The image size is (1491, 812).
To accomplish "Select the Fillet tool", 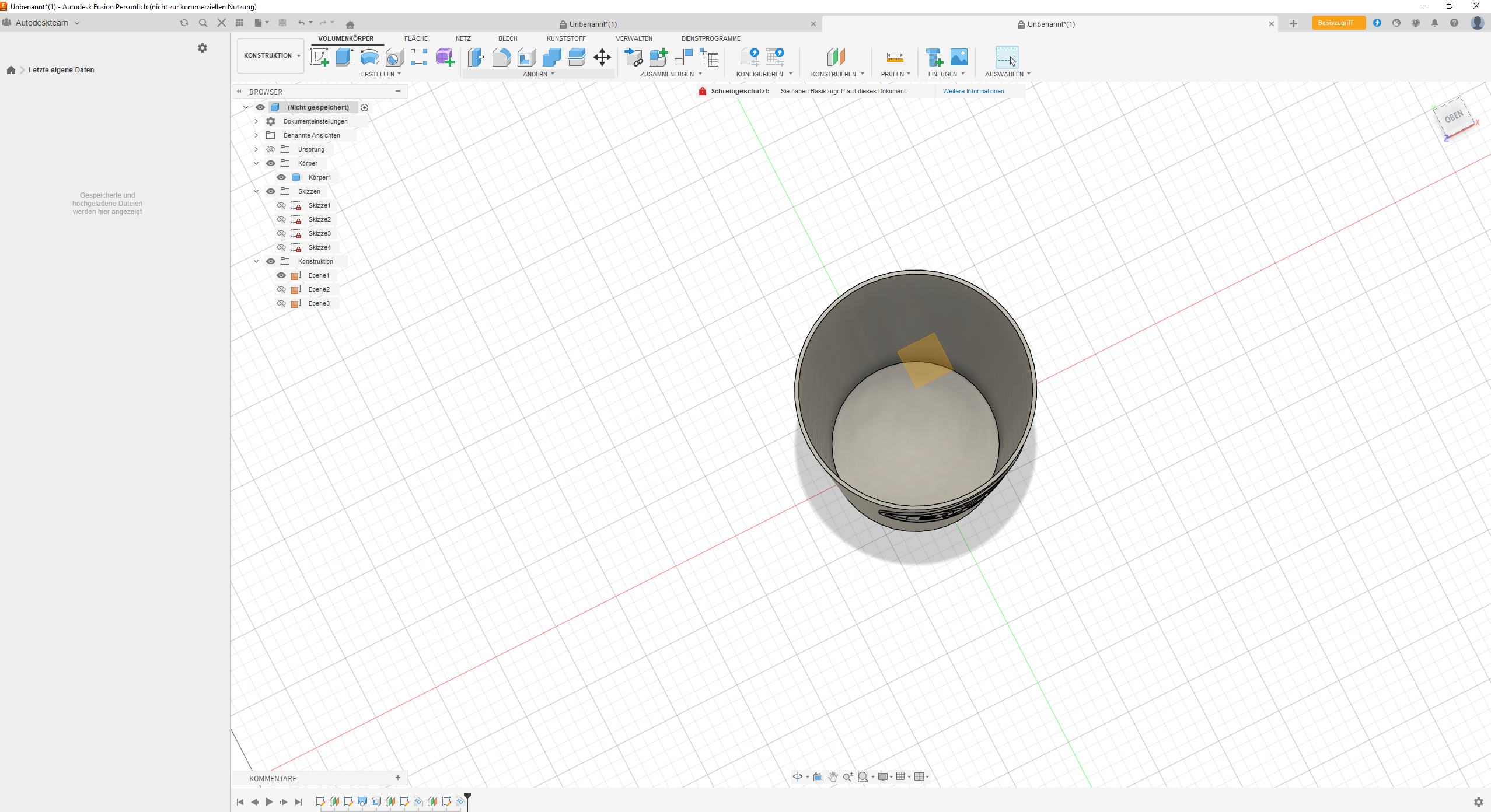I will click(502, 57).
